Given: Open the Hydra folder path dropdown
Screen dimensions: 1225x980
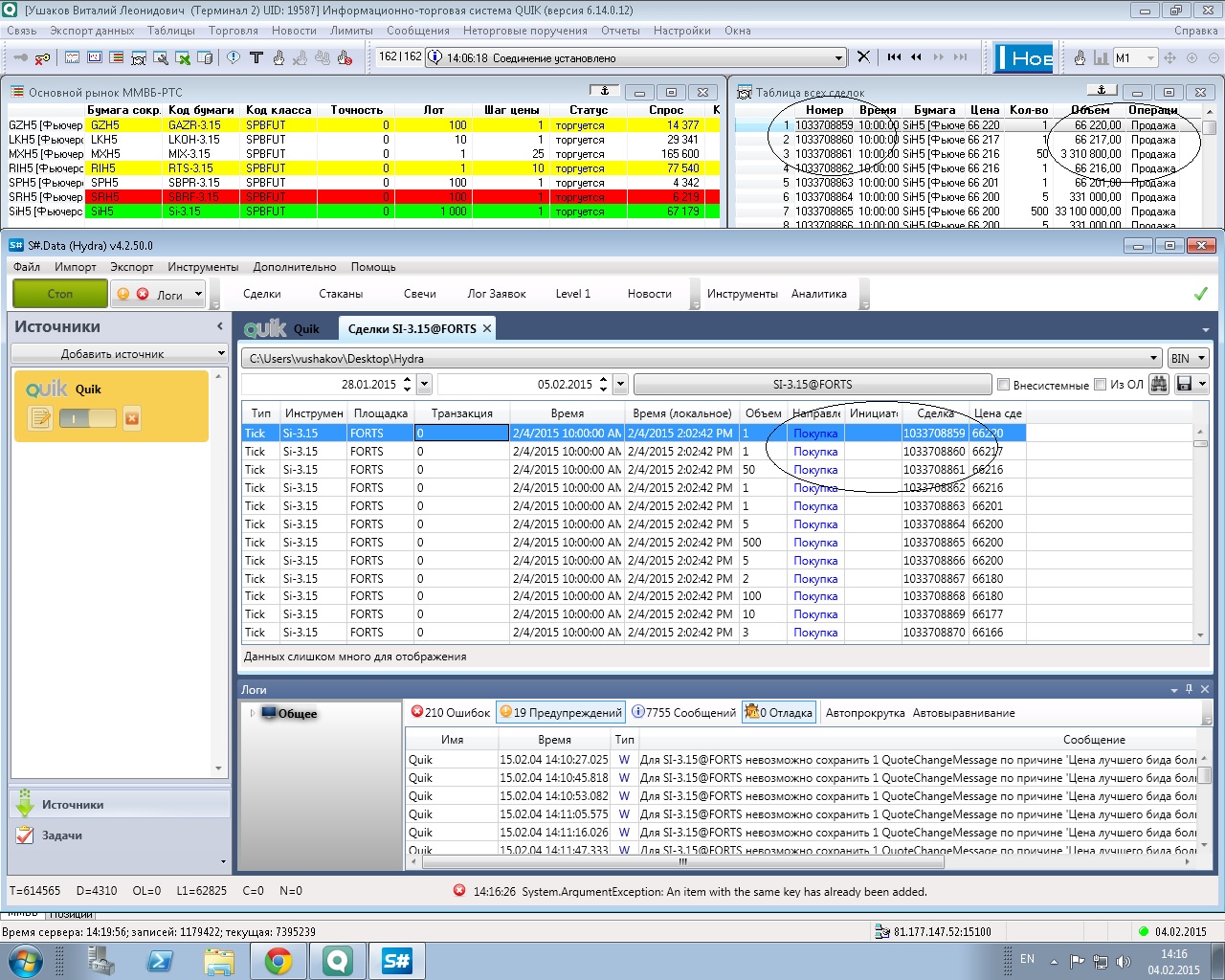Looking at the screenshot, I should tap(1154, 358).
